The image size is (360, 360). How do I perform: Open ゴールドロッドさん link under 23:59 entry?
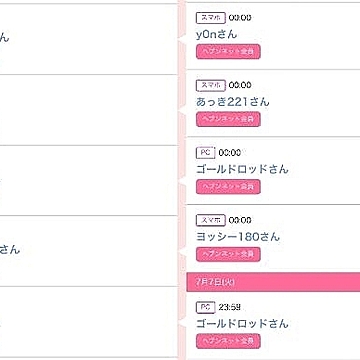pyautogui.click(x=242, y=324)
